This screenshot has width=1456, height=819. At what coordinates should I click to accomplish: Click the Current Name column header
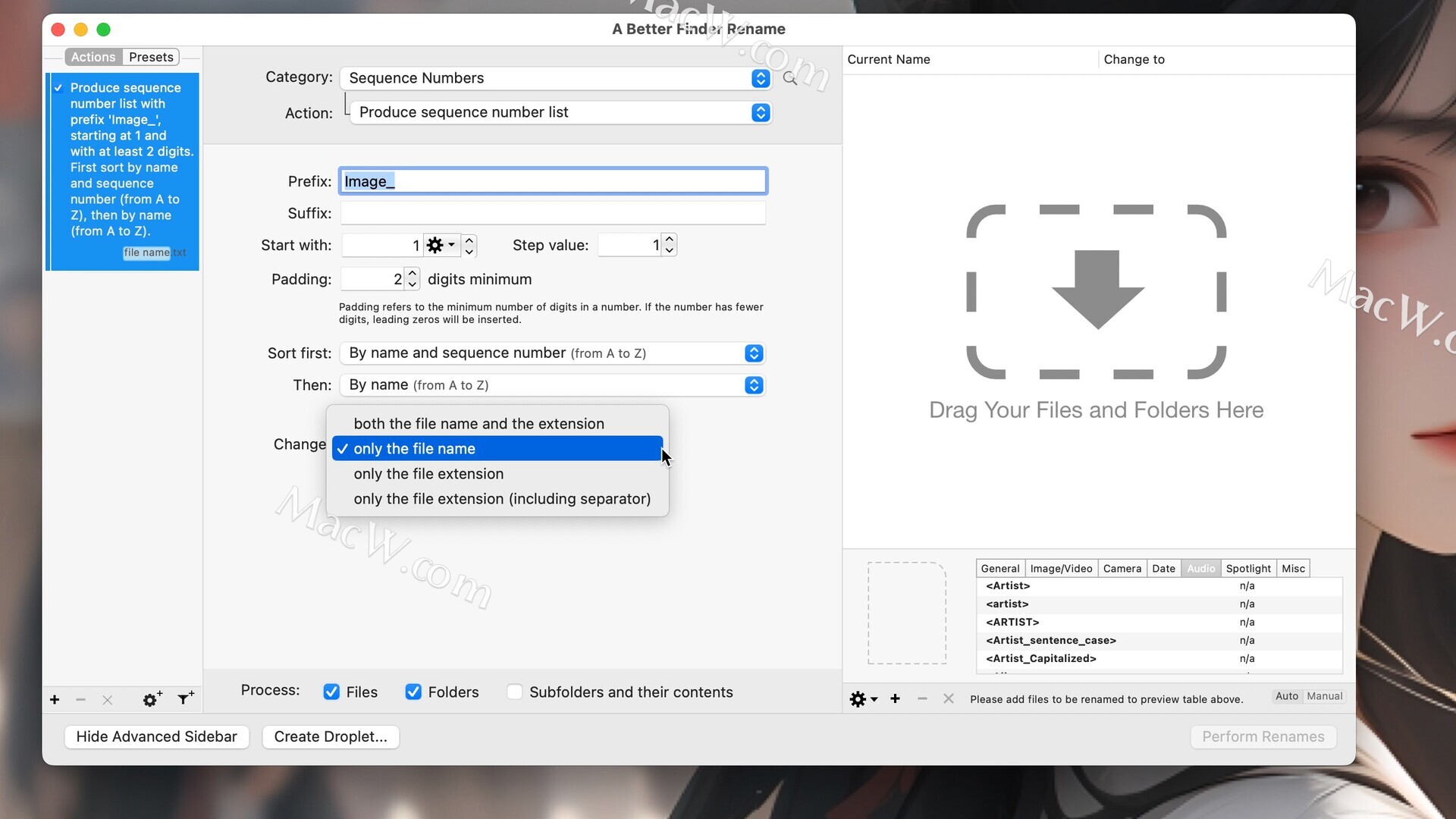[970, 59]
